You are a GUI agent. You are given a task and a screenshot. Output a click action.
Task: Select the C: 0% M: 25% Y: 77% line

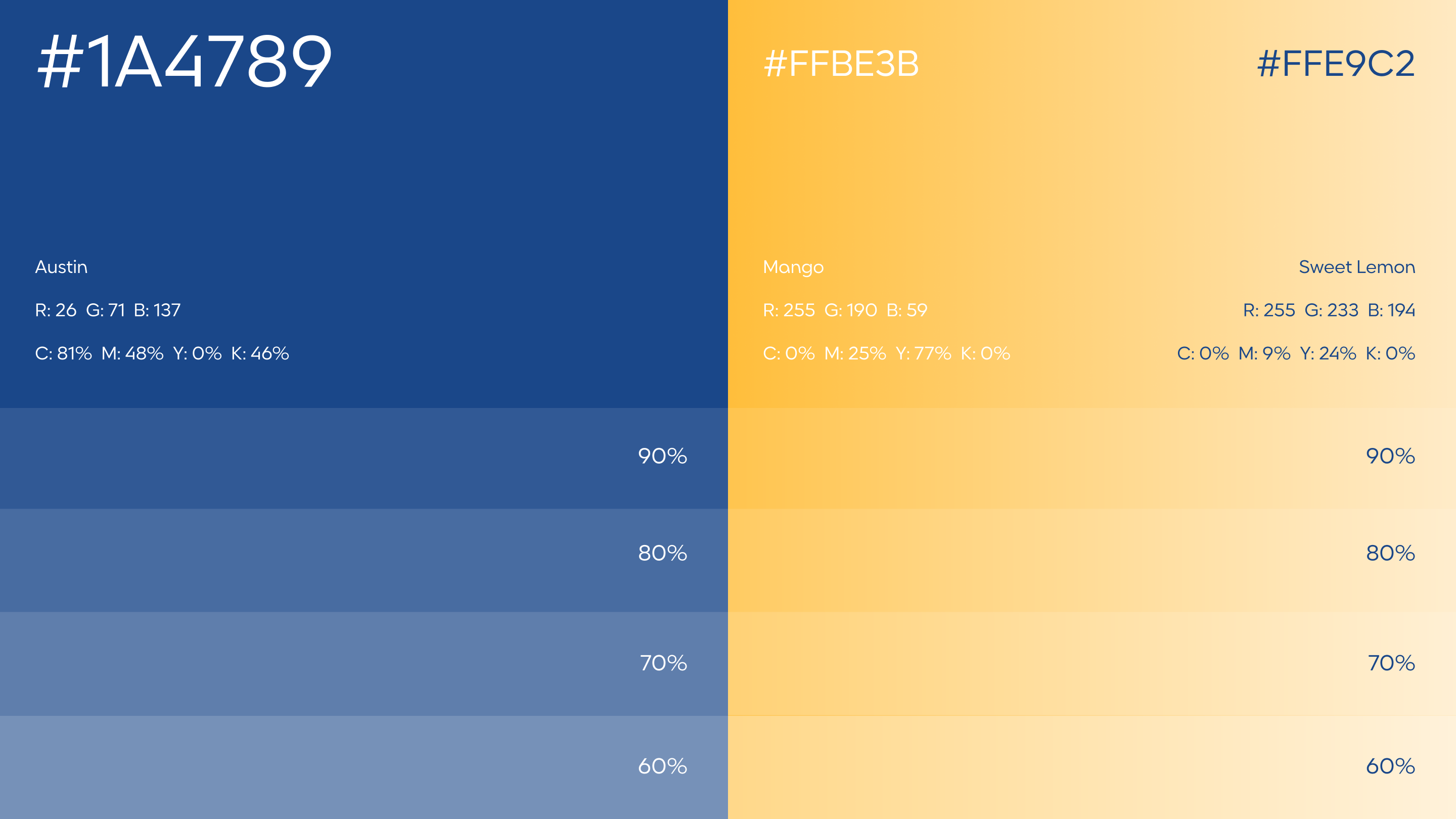coord(886,353)
